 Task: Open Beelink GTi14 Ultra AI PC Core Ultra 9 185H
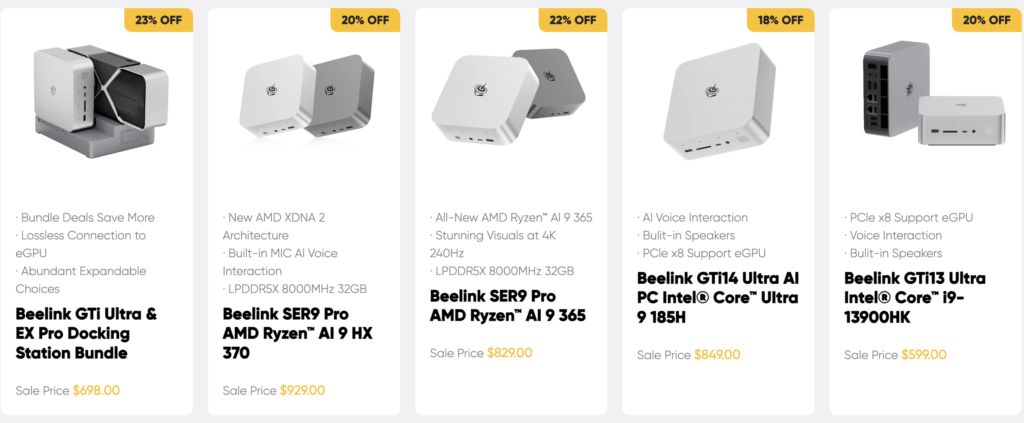point(718,297)
